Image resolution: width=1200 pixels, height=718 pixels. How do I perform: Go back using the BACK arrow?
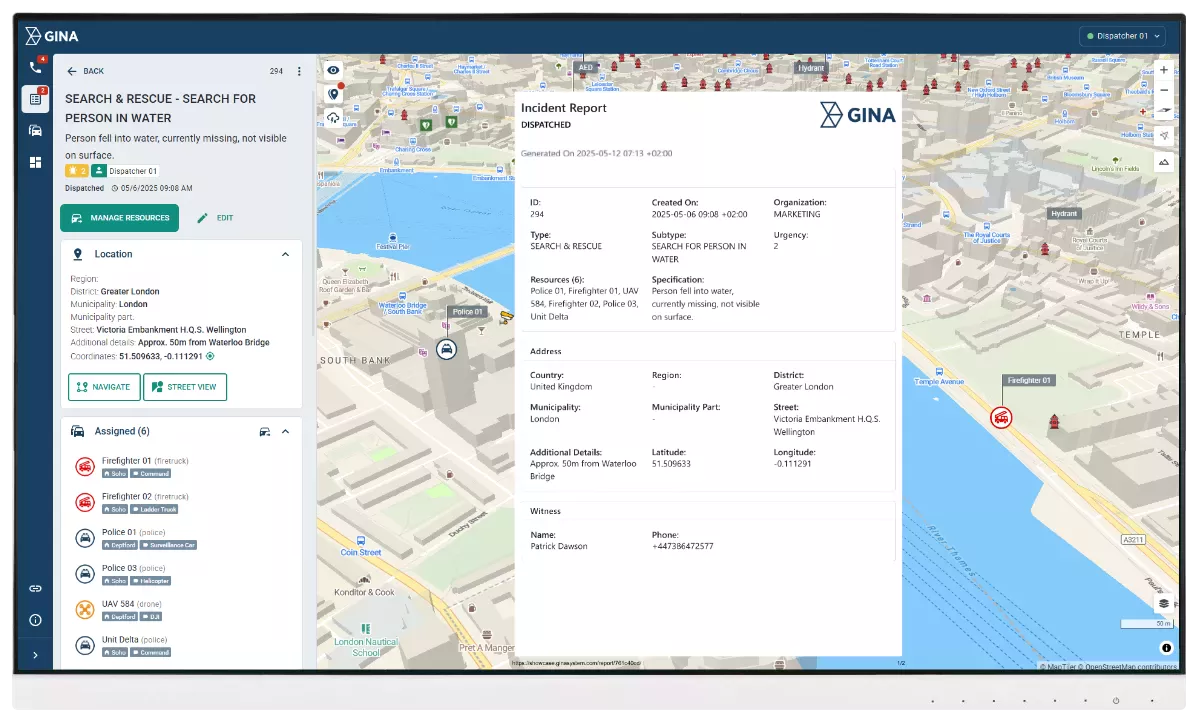point(85,71)
